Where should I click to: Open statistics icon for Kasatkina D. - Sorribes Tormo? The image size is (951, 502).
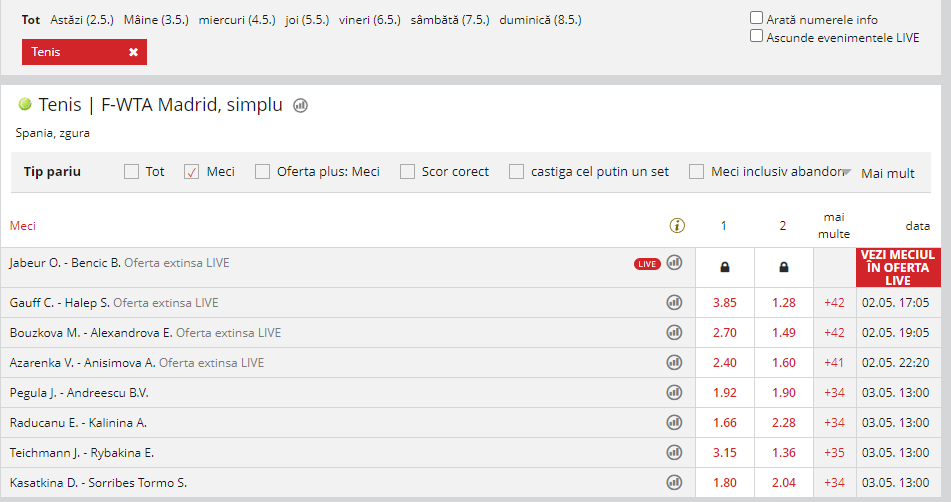click(x=674, y=482)
